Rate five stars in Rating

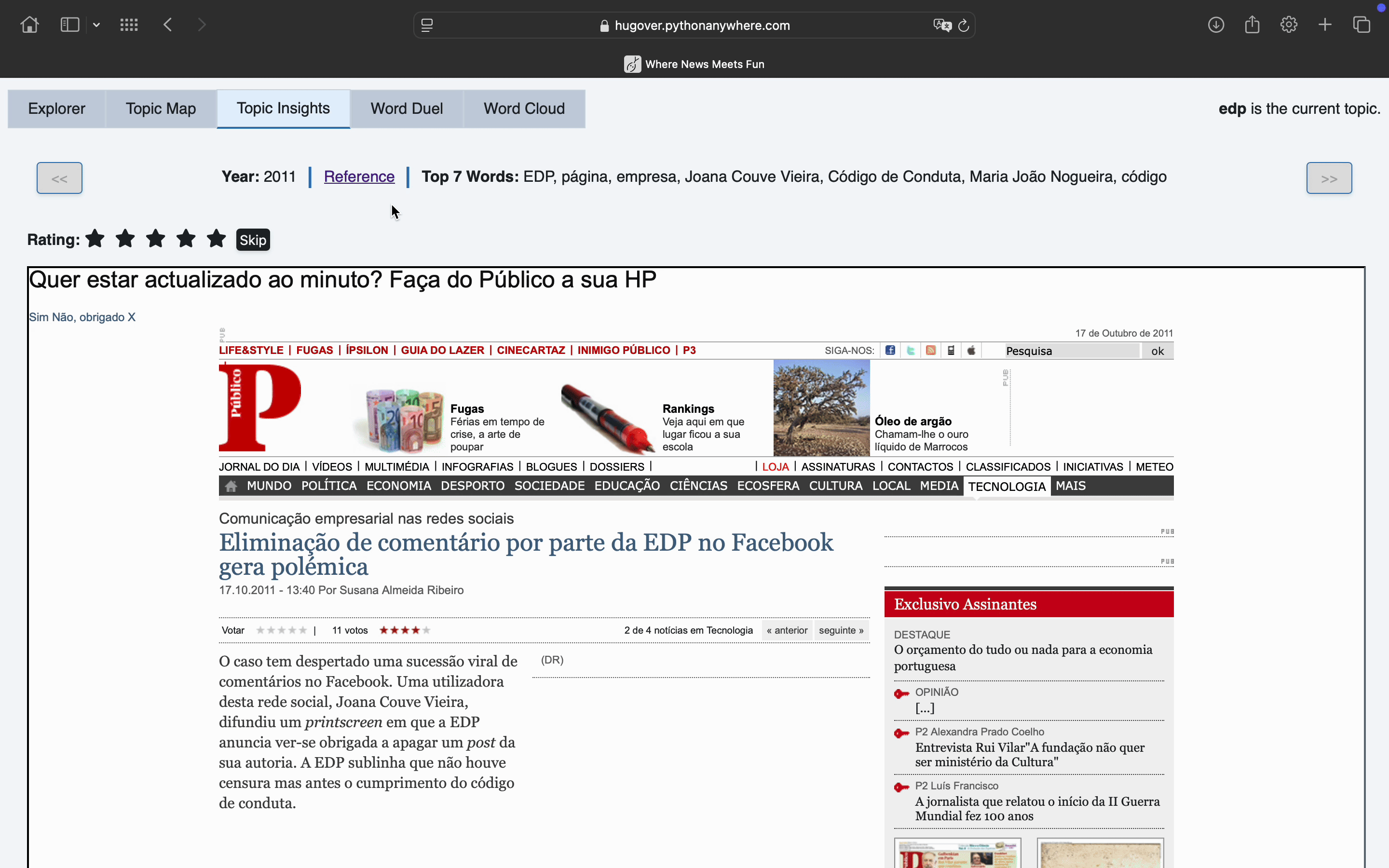(217, 239)
